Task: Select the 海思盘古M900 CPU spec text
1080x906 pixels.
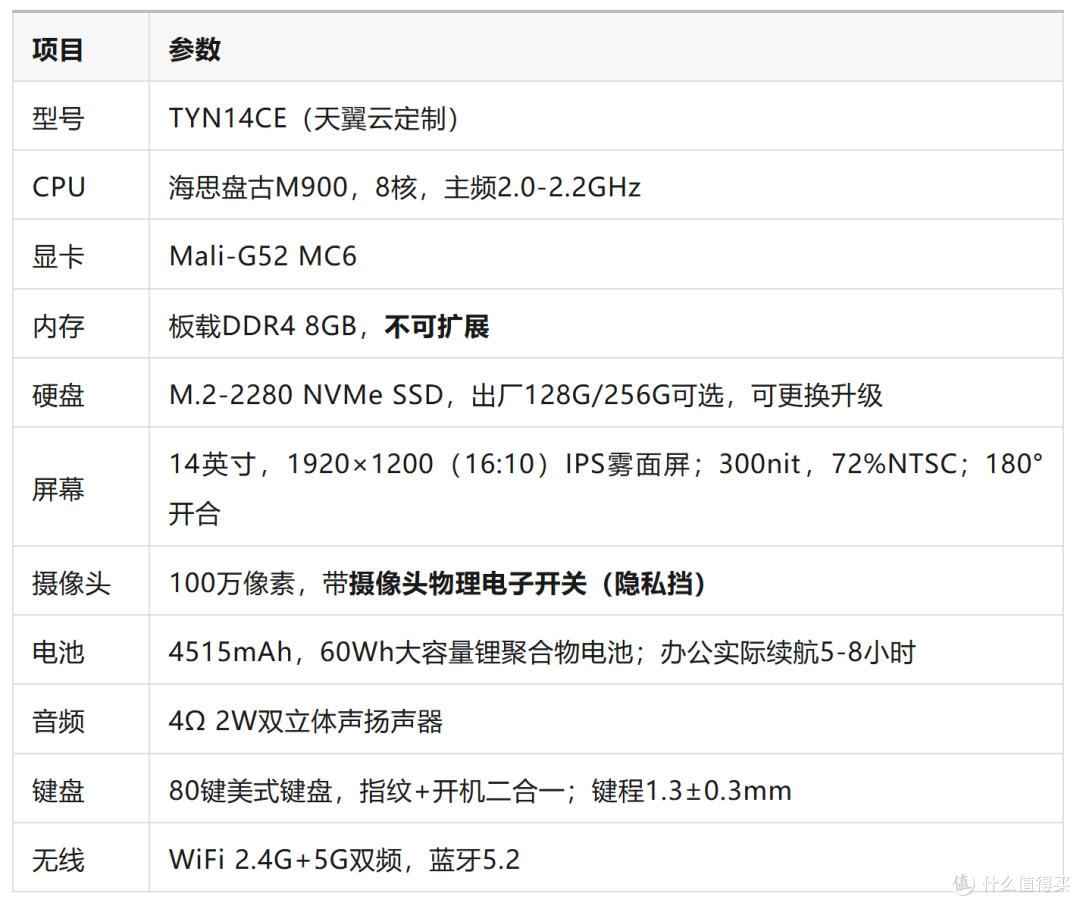Action: tap(405, 187)
